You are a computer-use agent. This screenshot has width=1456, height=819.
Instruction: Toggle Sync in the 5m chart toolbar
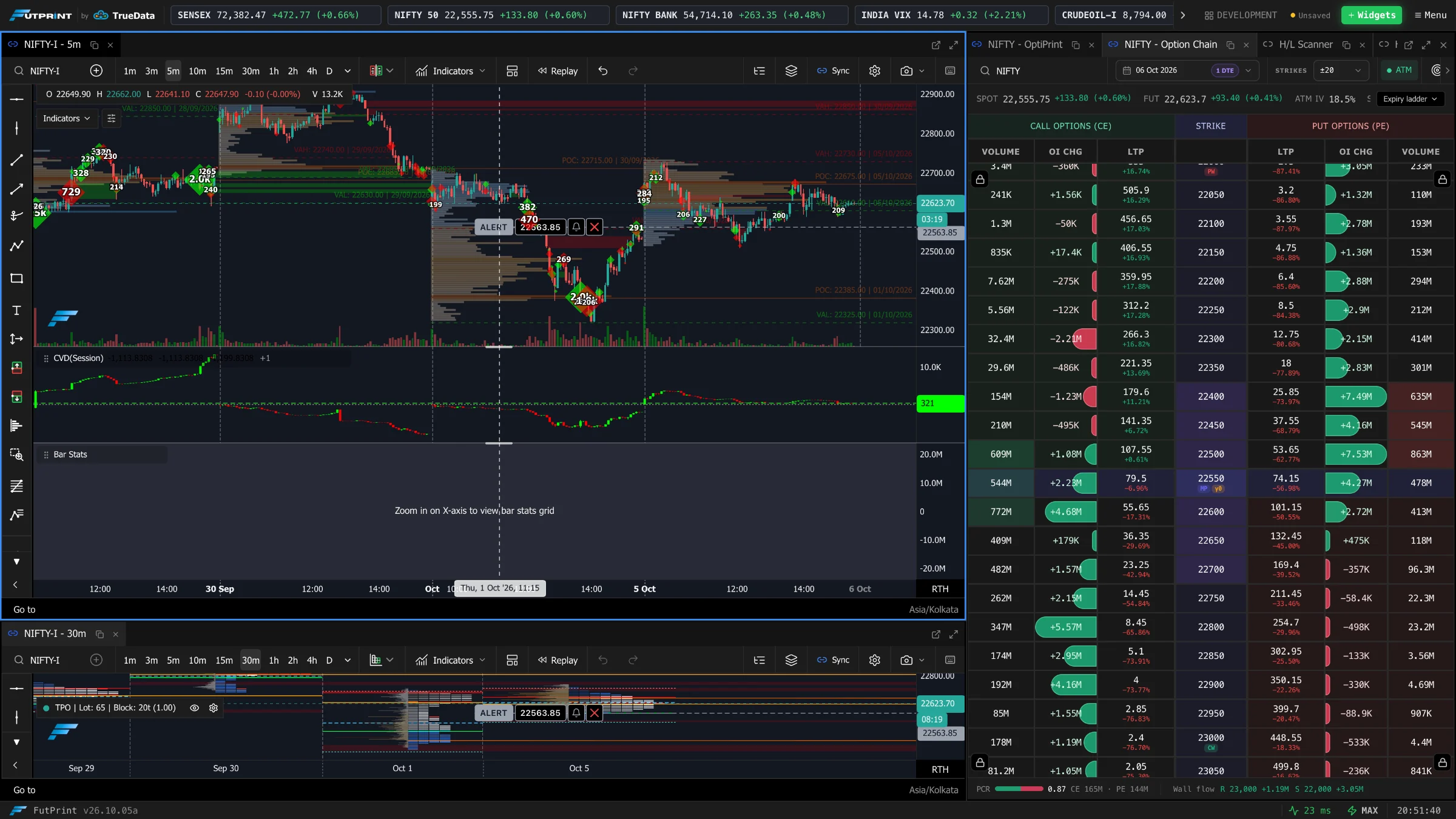833,71
